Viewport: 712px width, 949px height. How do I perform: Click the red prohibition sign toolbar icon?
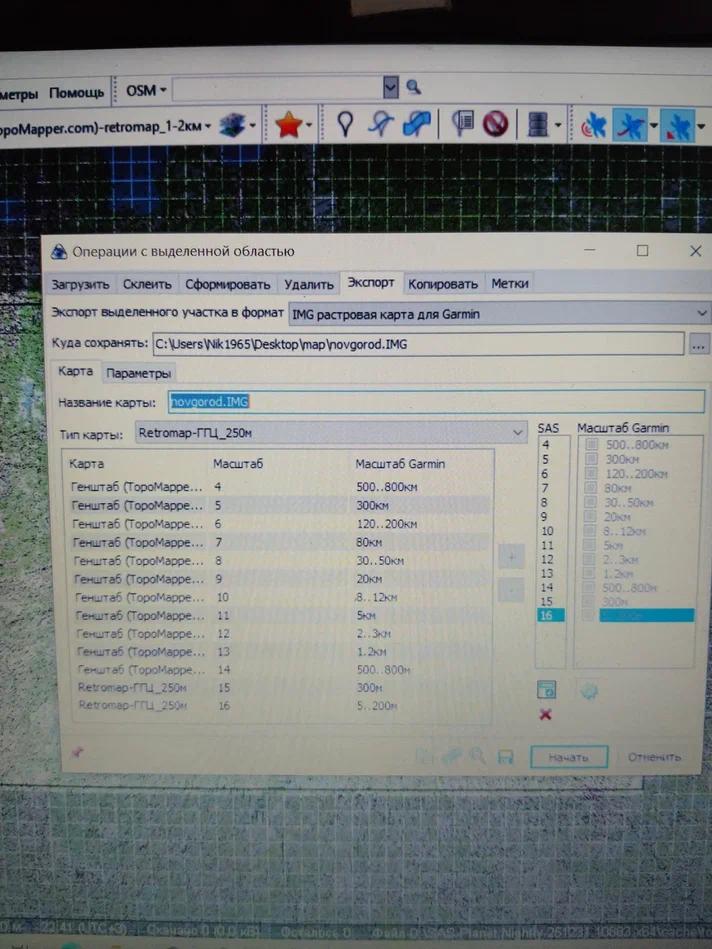pos(495,125)
